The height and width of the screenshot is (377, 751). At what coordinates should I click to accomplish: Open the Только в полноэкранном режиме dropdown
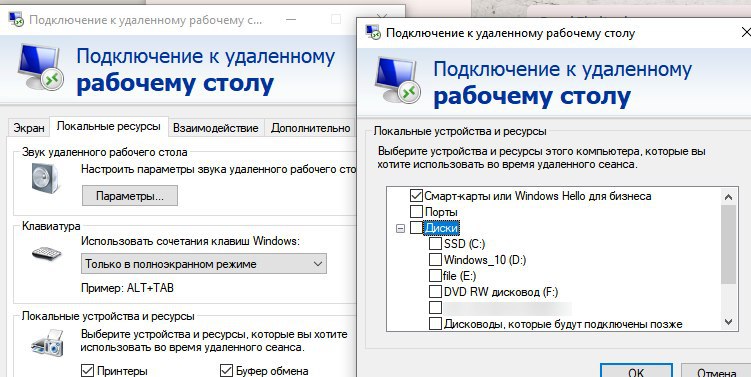[204, 264]
